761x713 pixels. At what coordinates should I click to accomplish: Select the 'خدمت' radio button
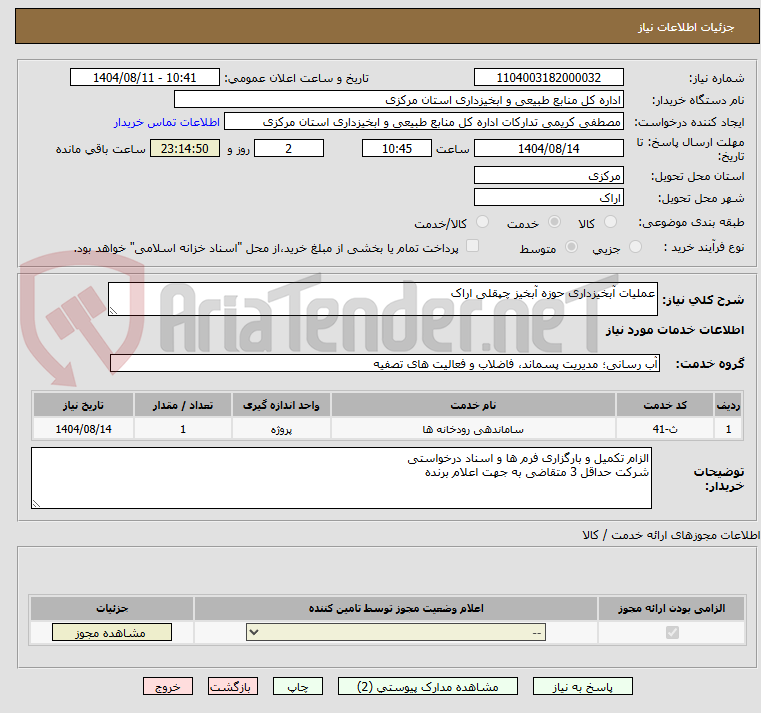point(554,222)
